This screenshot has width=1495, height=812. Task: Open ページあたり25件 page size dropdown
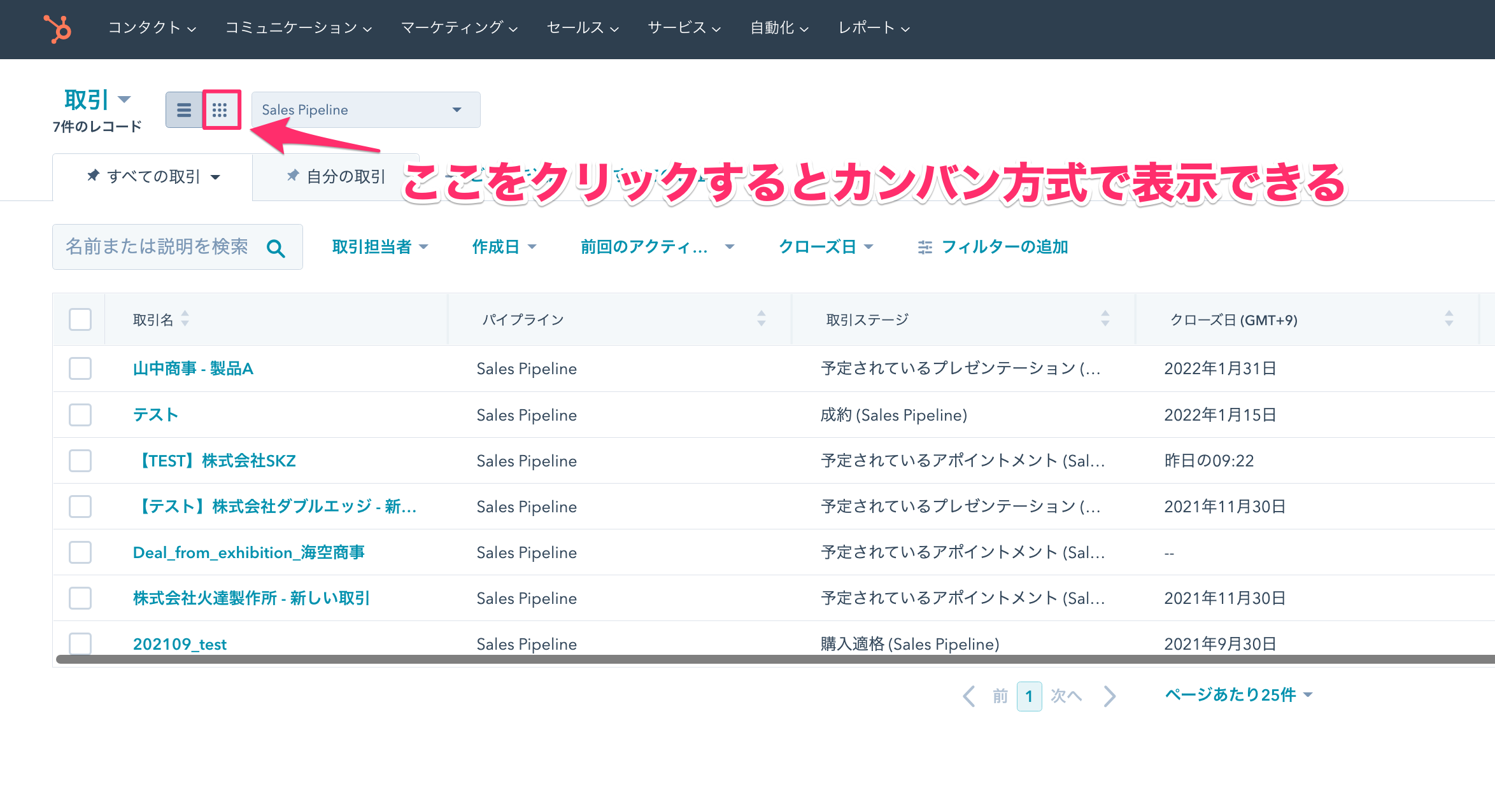click(x=1238, y=695)
